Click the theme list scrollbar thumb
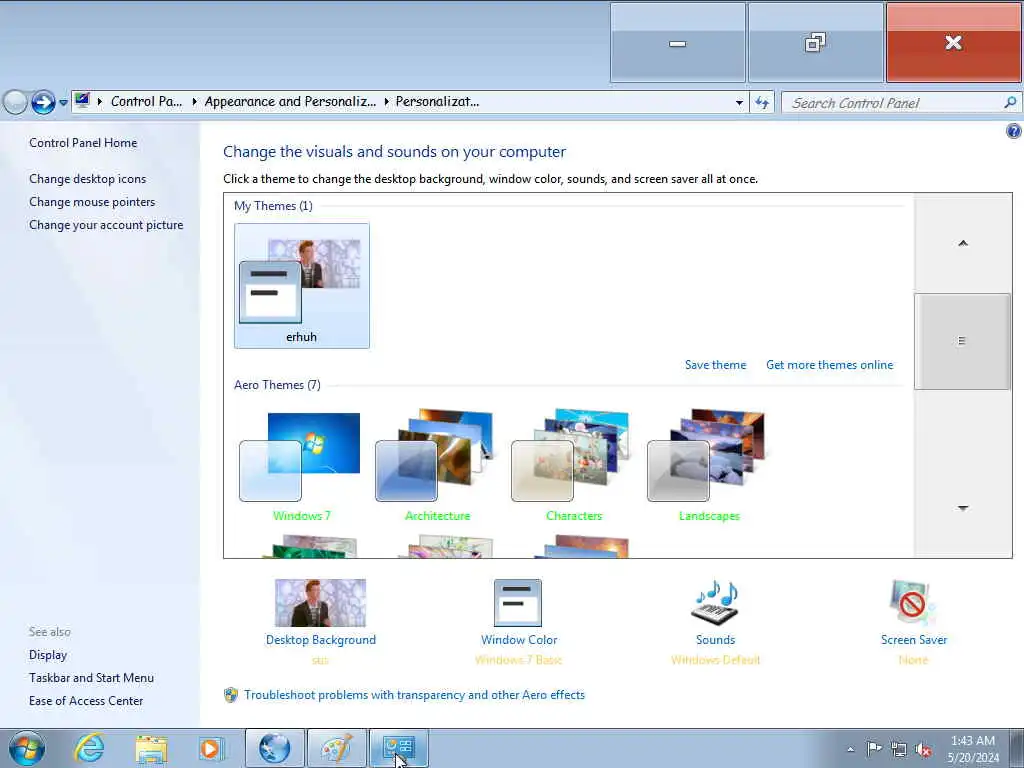The image size is (1024, 768). click(x=963, y=341)
